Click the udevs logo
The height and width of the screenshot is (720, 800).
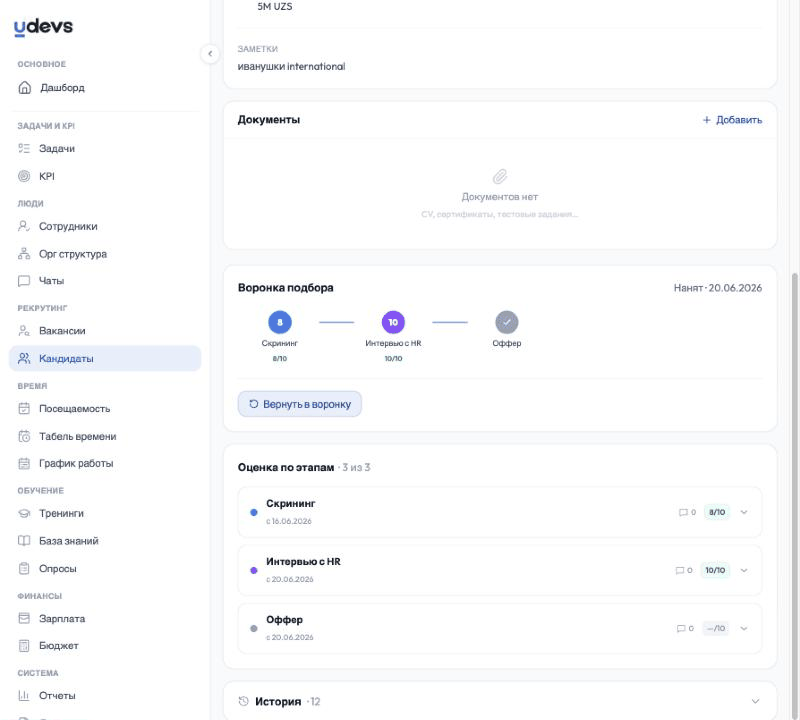(x=43, y=27)
